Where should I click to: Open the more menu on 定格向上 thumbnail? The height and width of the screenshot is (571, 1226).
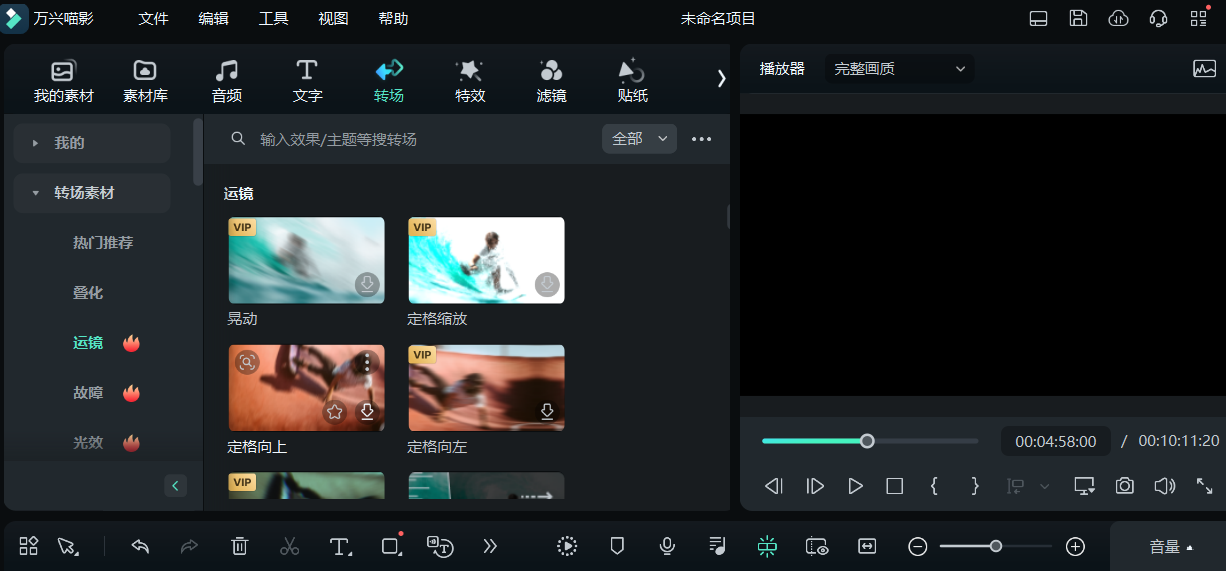pyautogui.click(x=367, y=361)
